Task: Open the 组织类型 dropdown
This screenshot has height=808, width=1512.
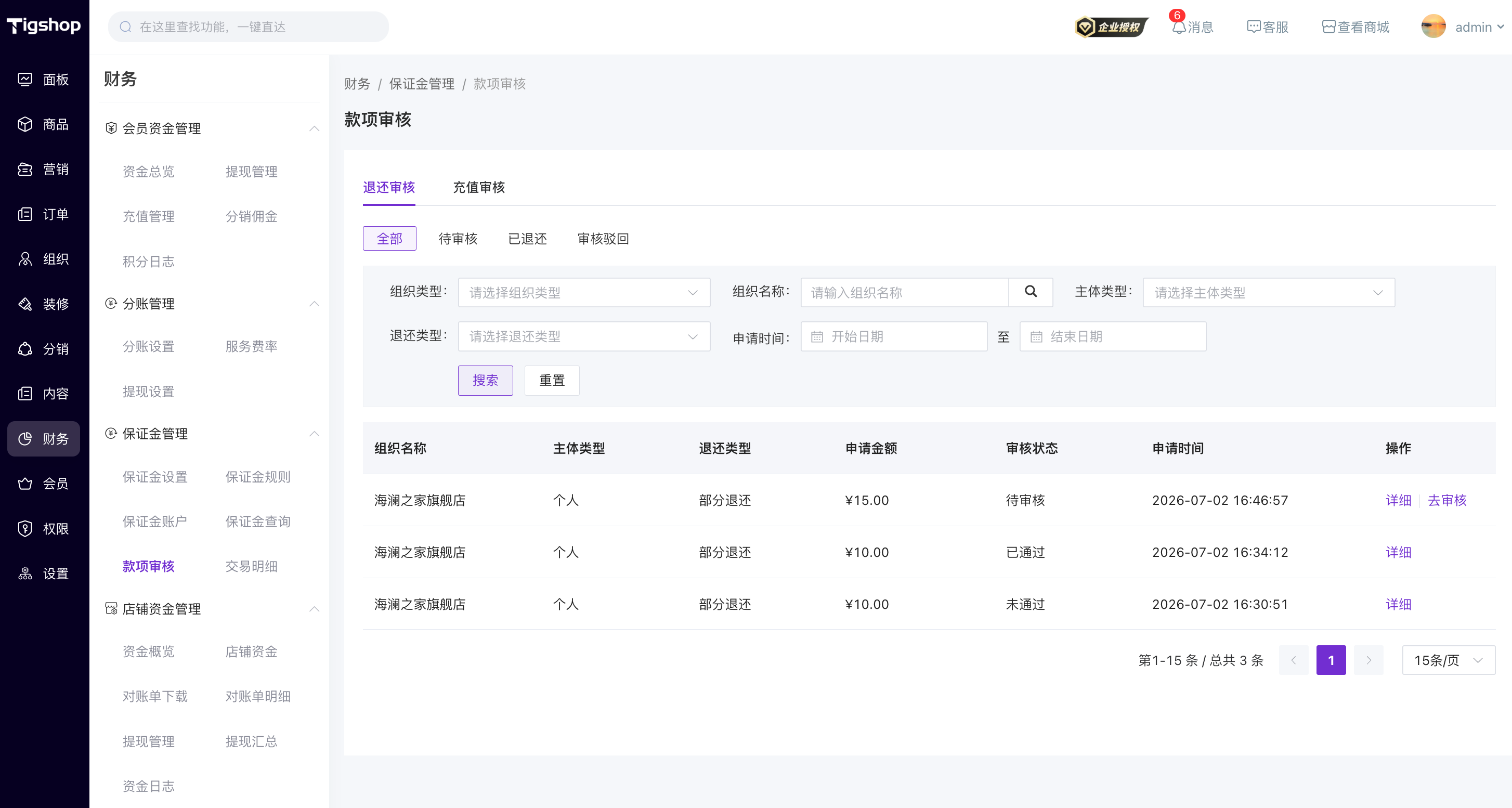Action: click(x=584, y=292)
